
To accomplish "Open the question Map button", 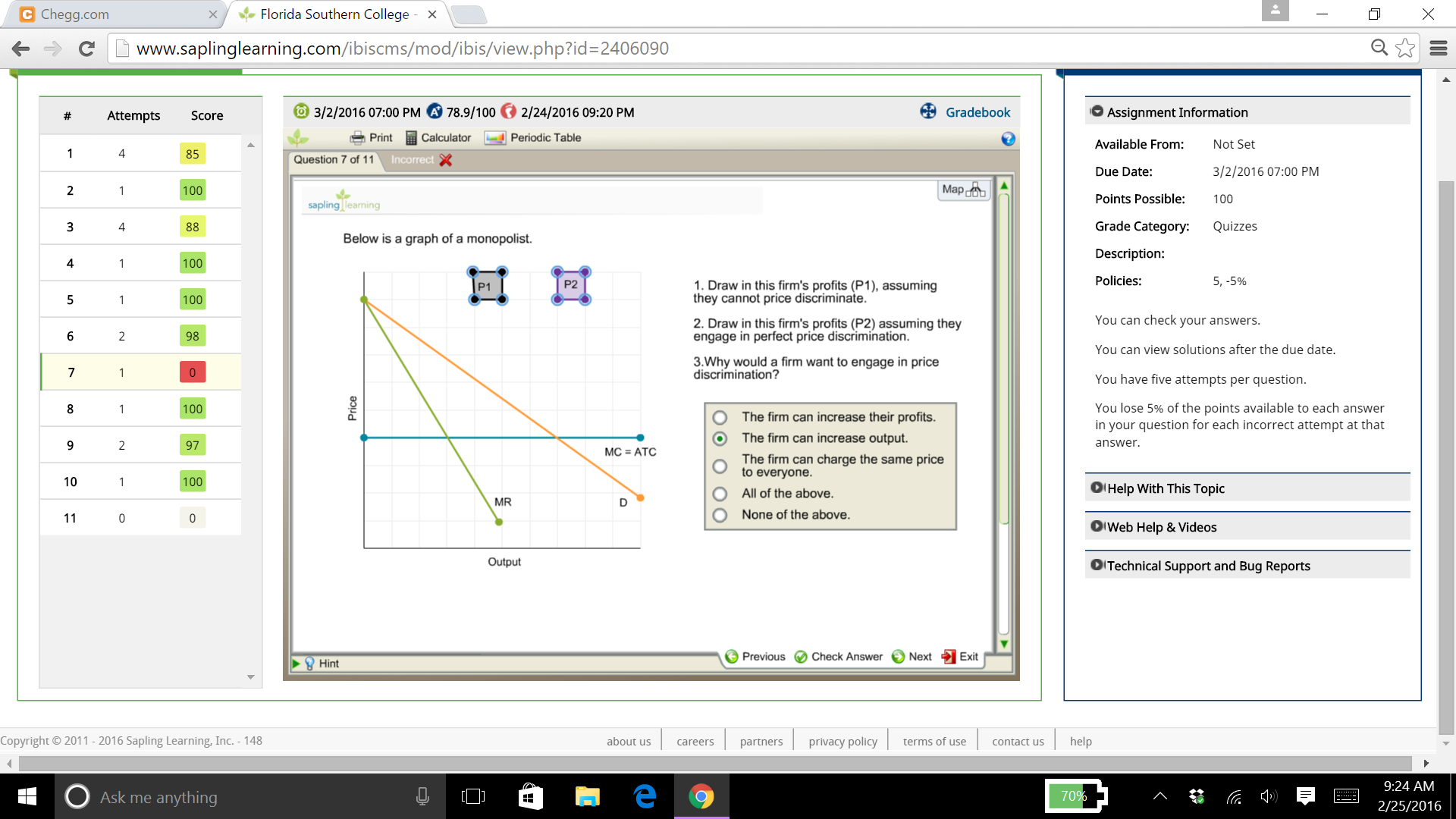I will (x=963, y=190).
